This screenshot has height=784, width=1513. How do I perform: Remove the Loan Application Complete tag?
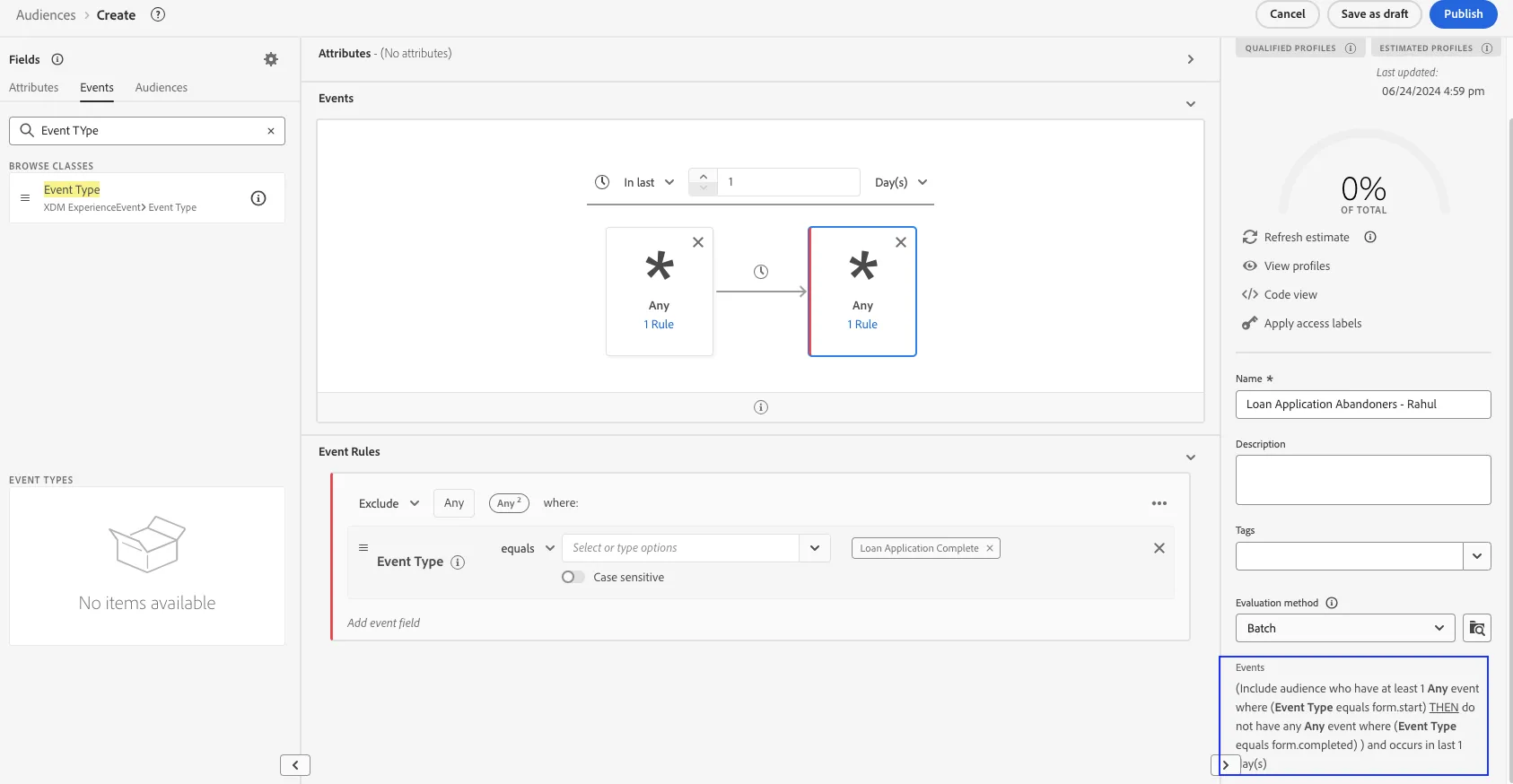(990, 548)
